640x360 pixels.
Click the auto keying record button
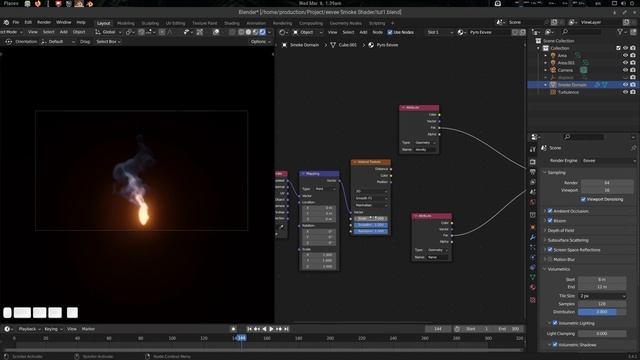233,329
